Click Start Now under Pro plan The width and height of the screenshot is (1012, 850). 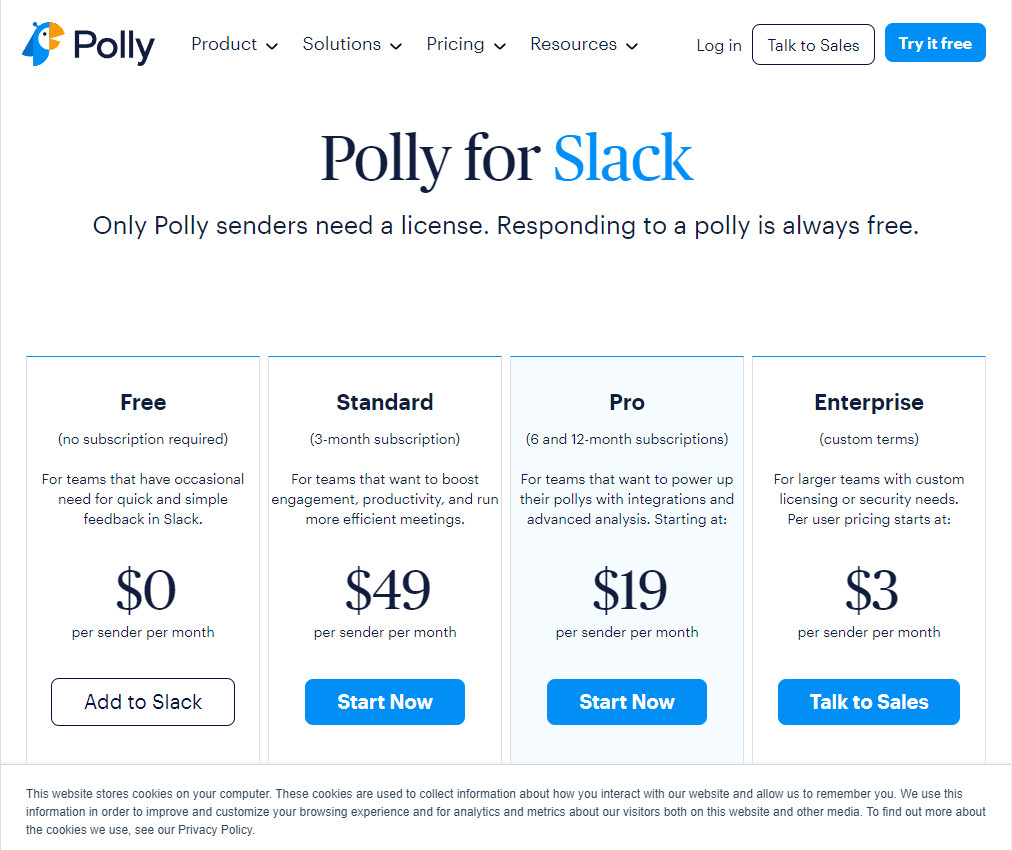[627, 702]
